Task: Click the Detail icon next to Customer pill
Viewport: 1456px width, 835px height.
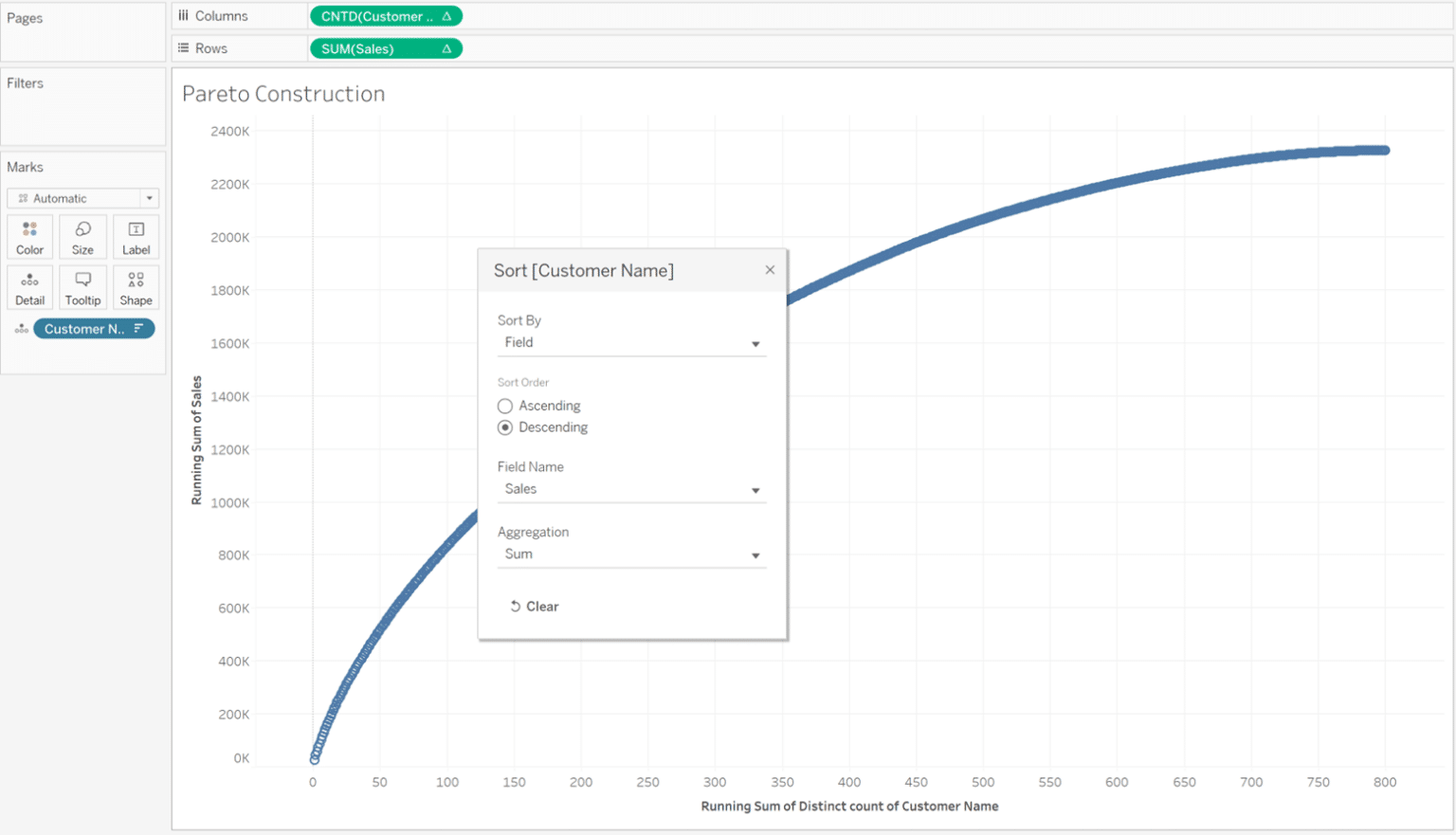Action: [x=21, y=328]
